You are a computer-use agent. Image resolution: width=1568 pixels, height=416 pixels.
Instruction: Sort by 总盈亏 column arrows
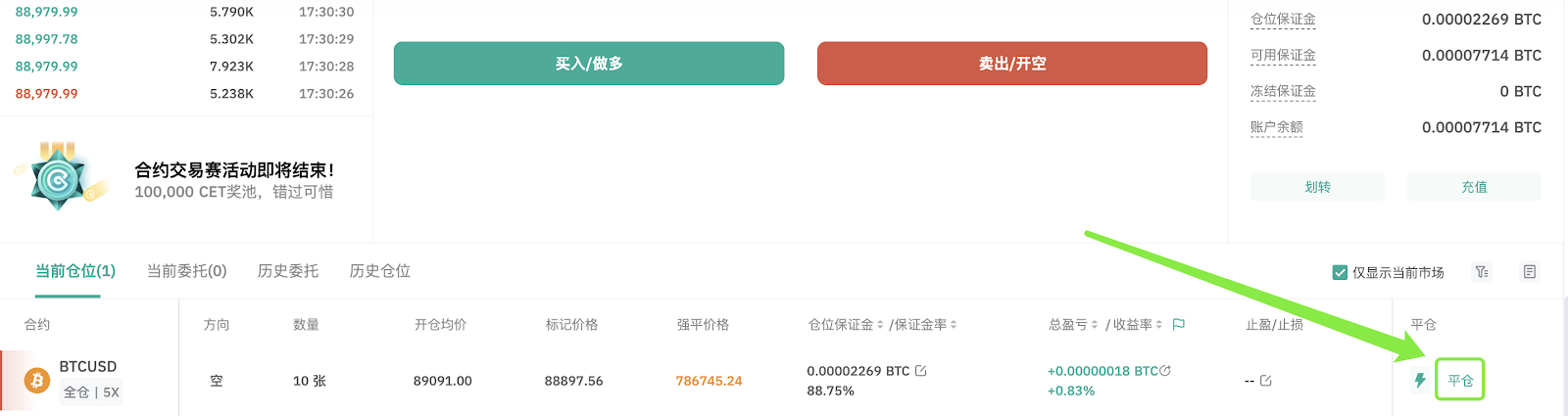(x=1095, y=324)
